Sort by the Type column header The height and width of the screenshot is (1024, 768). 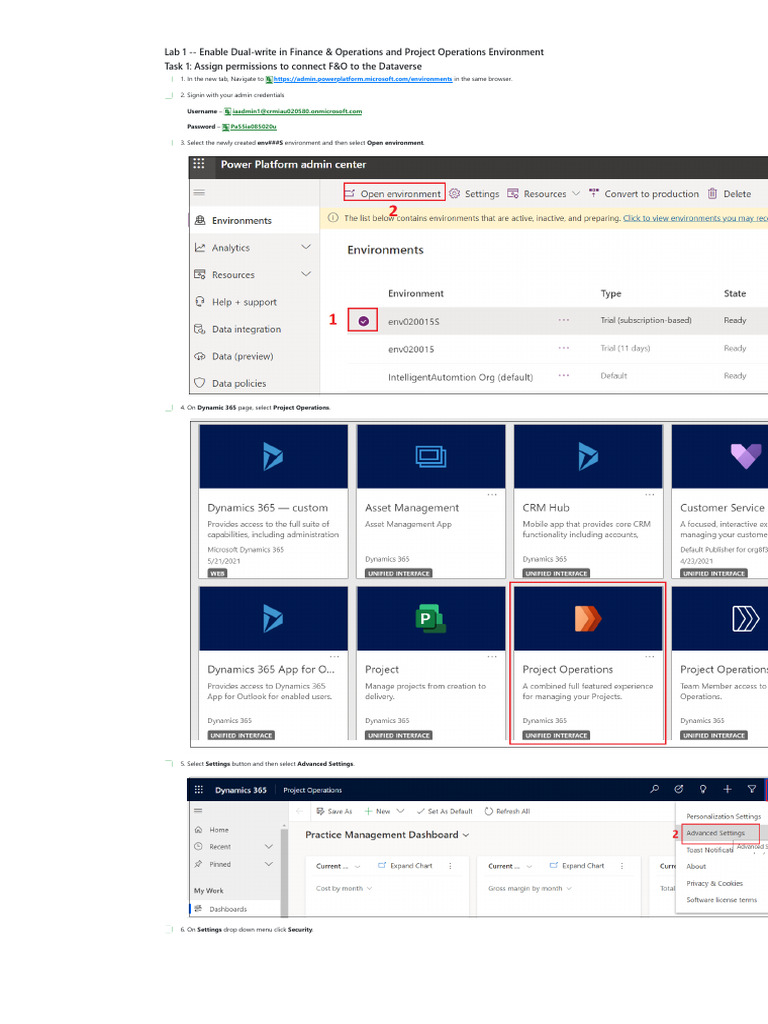(x=611, y=293)
